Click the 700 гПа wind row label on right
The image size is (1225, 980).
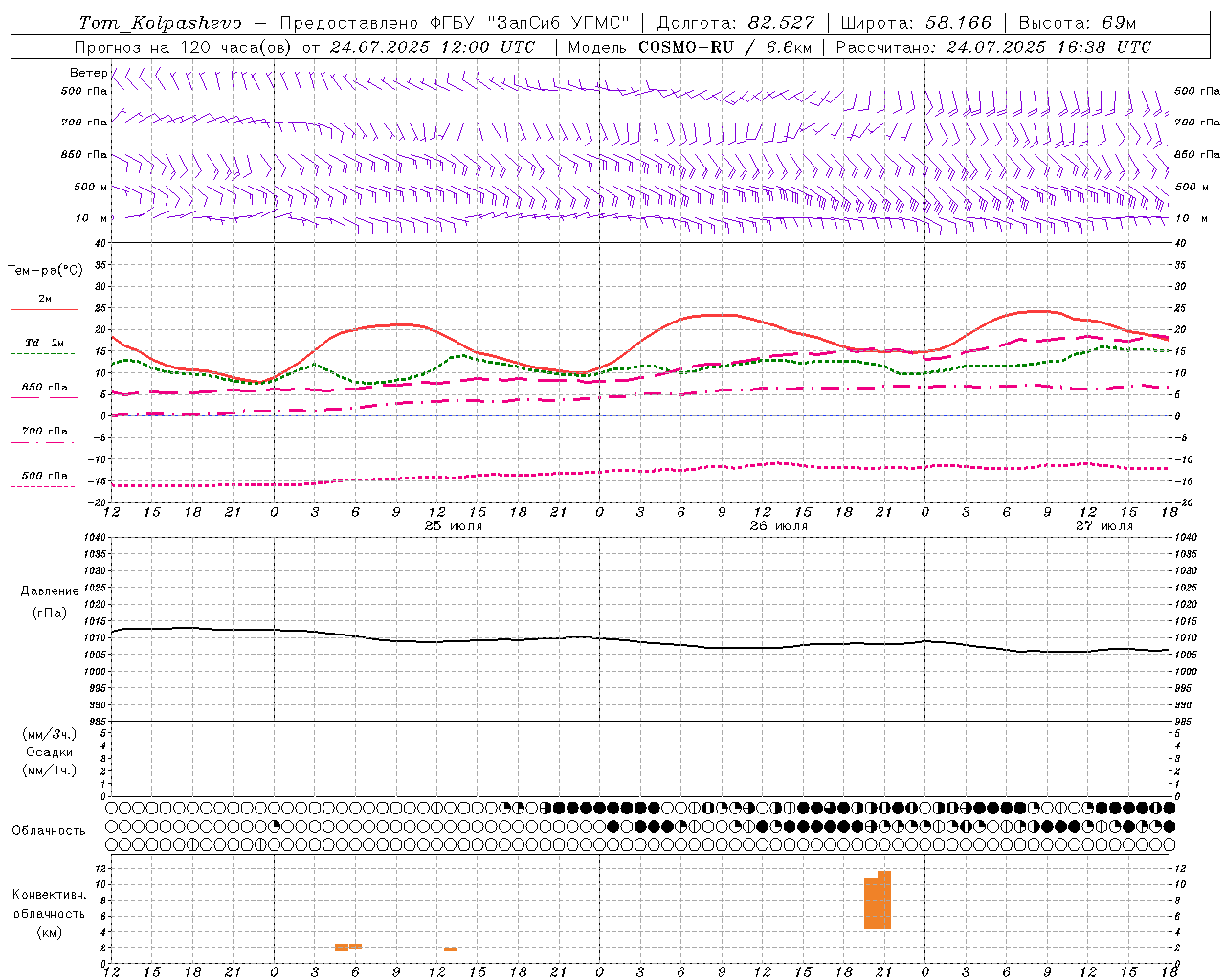coord(1197,122)
